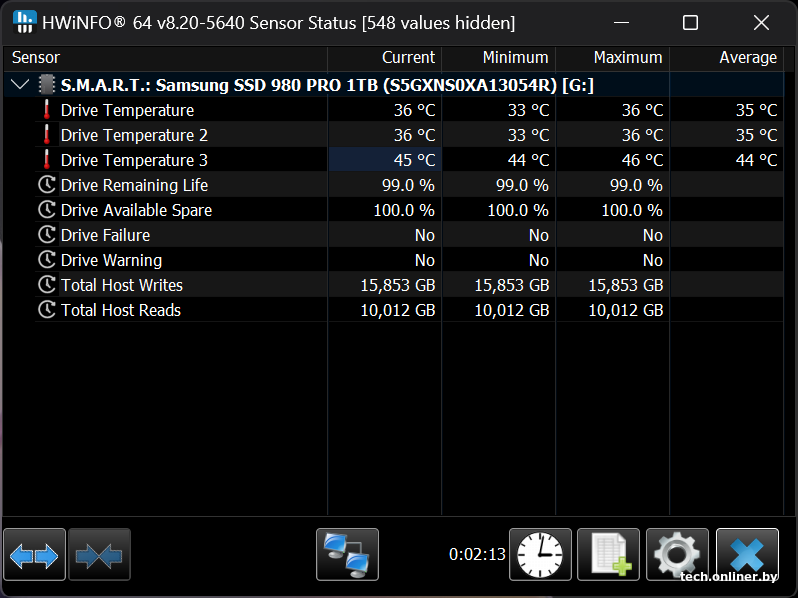This screenshot has height=598, width=798.
Task: Click the thermometer icon for Drive Temperature 2
Action: pos(47,135)
